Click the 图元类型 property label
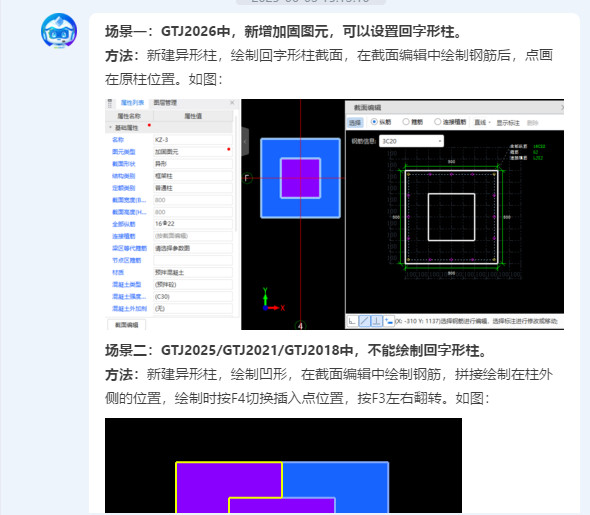590x515 pixels. pyautogui.click(x=123, y=152)
